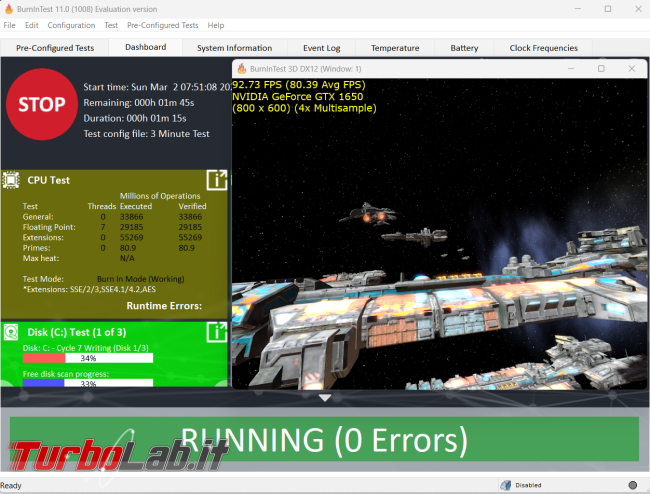The height and width of the screenshot is (494, 650).
Task: Open the Test menu
Action: tap(111, 25)
